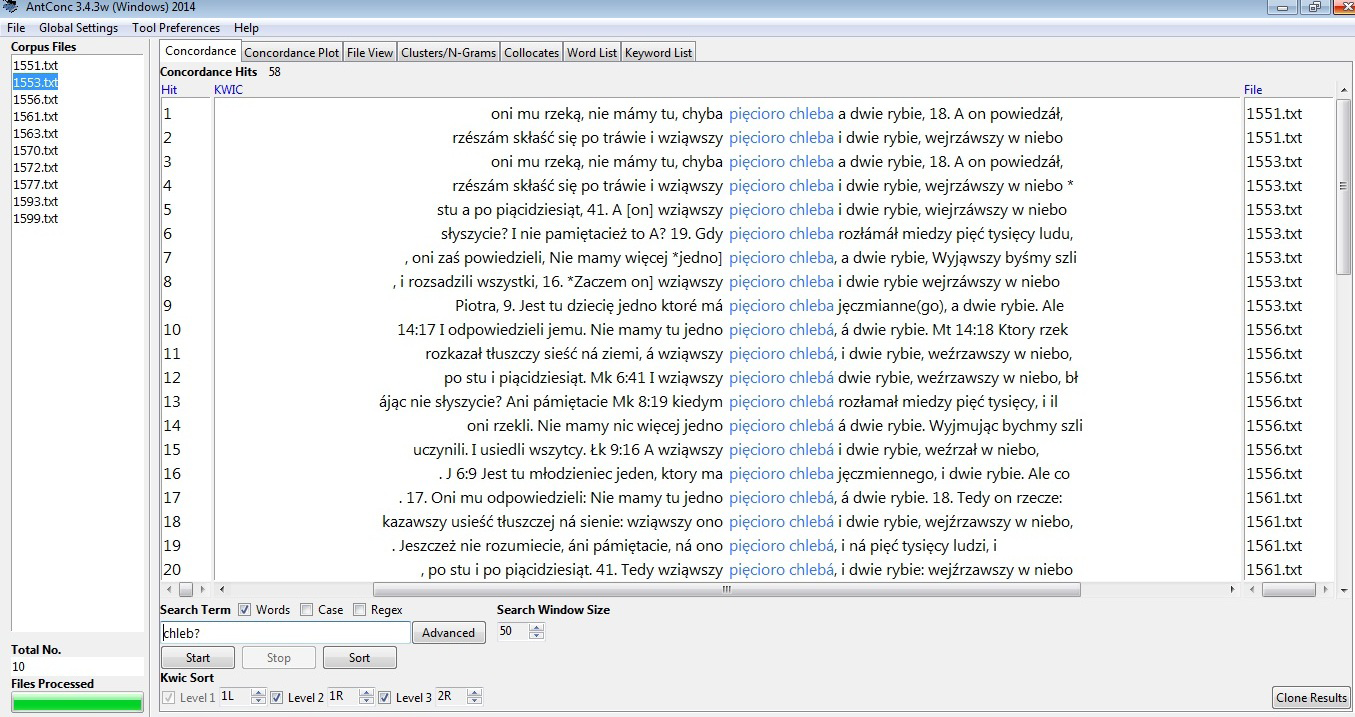This screenshot has height=717, width=1355.
Task: Click the AntConc application icon in title bar
Action: click(x=11, y=7)
